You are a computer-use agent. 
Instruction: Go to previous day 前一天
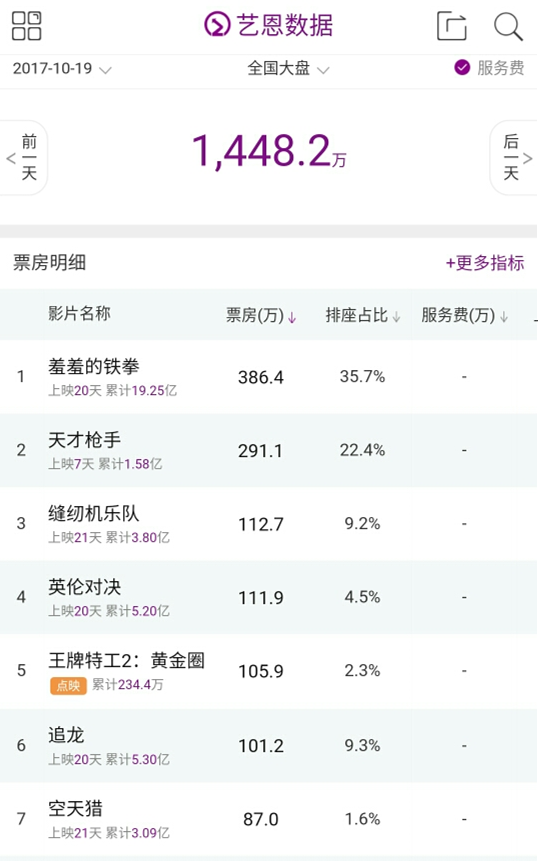tap(24, 158)
